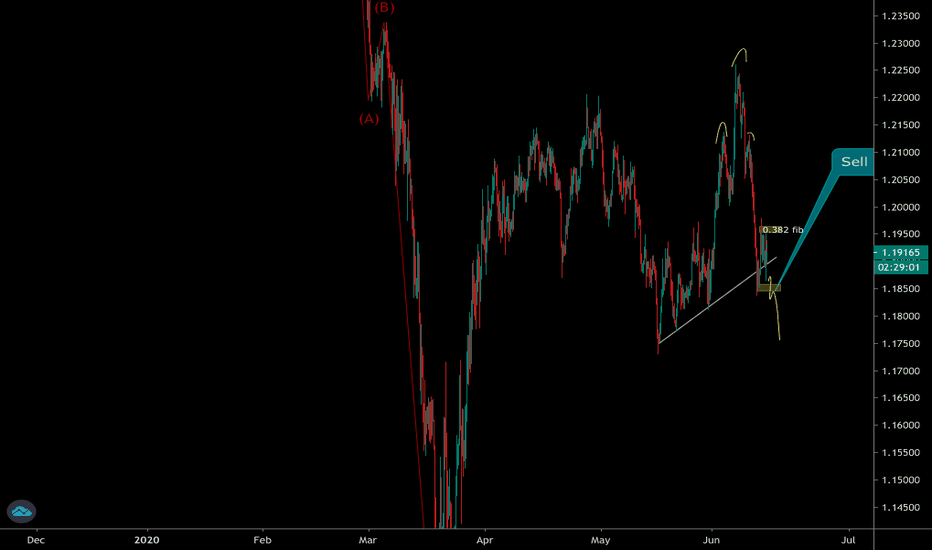The image size is (932, 550).
Task: Click the 1.20500 price axis label
Action: [901, 180]
